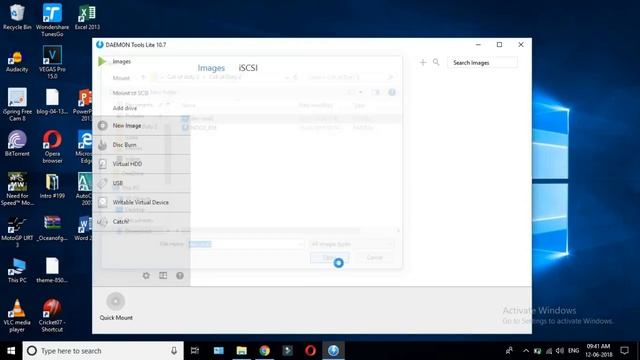
Task: Click the plus icon to add an image
Action: tap(423, 62)
